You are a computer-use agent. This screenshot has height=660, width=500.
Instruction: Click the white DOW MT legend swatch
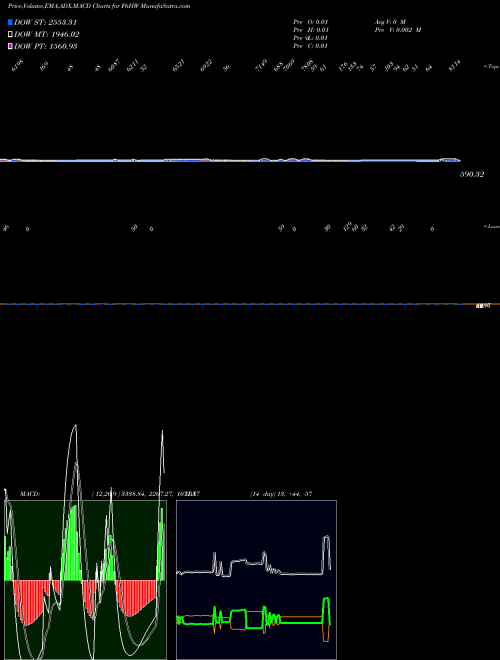[10, 35]
